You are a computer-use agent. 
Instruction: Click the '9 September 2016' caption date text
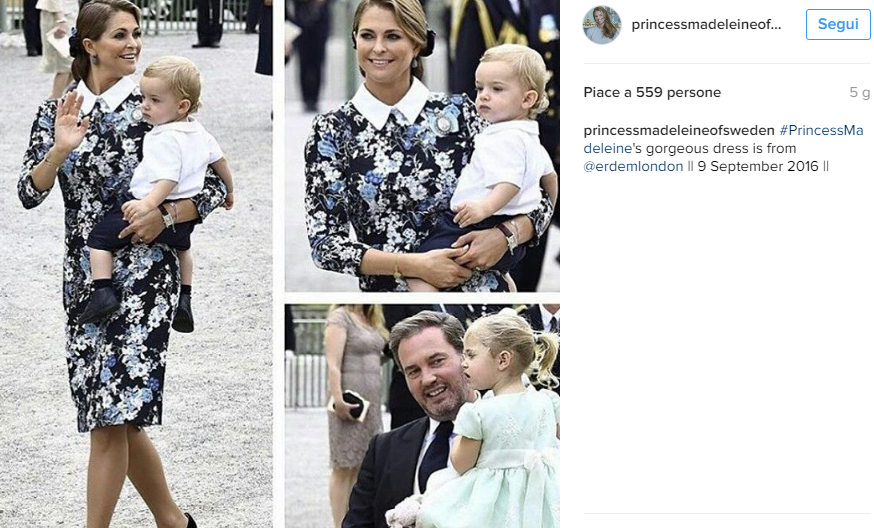pos(758,167)
